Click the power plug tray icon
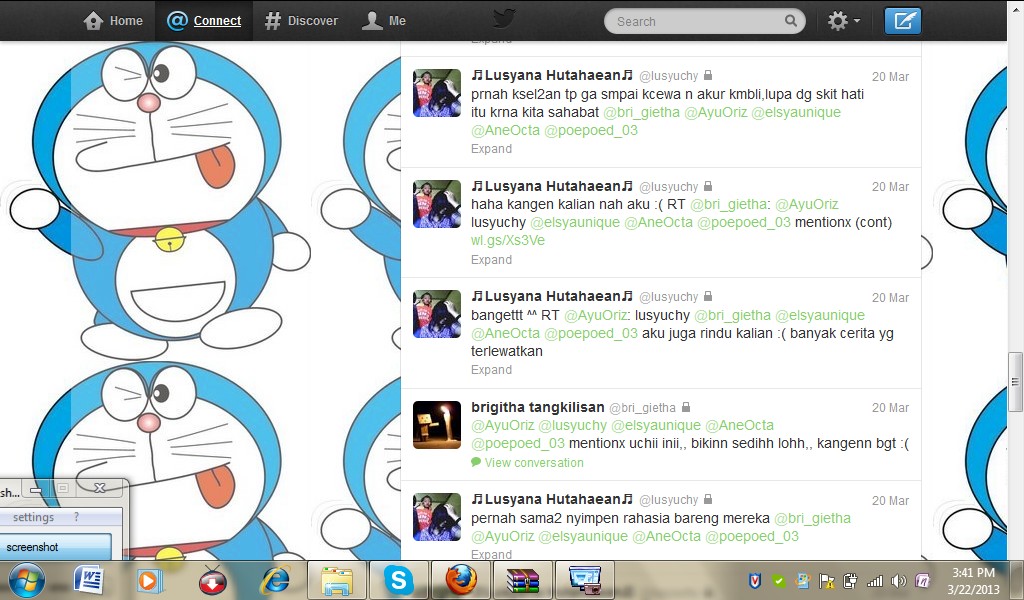Screen dimensions: 1024x600 (x=850, y=580)
